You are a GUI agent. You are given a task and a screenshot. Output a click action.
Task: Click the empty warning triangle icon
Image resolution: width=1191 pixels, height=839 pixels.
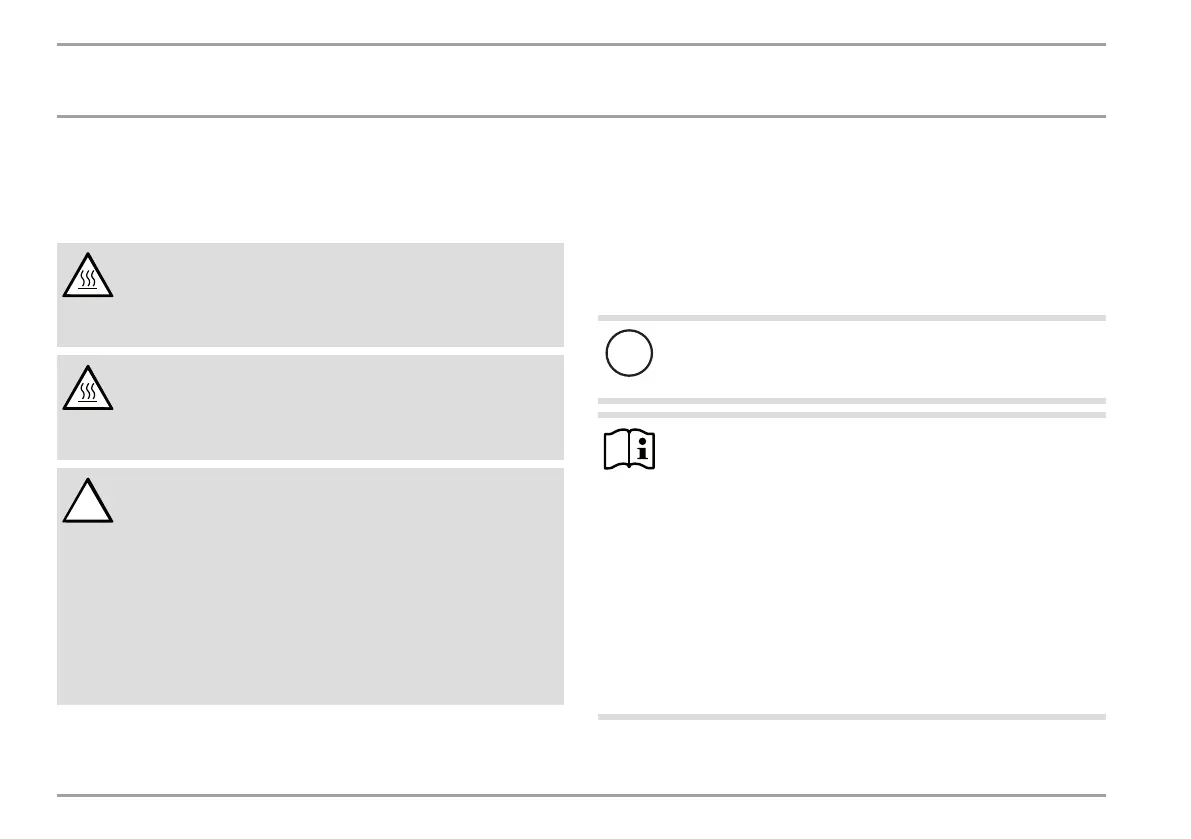click(87, 501)
